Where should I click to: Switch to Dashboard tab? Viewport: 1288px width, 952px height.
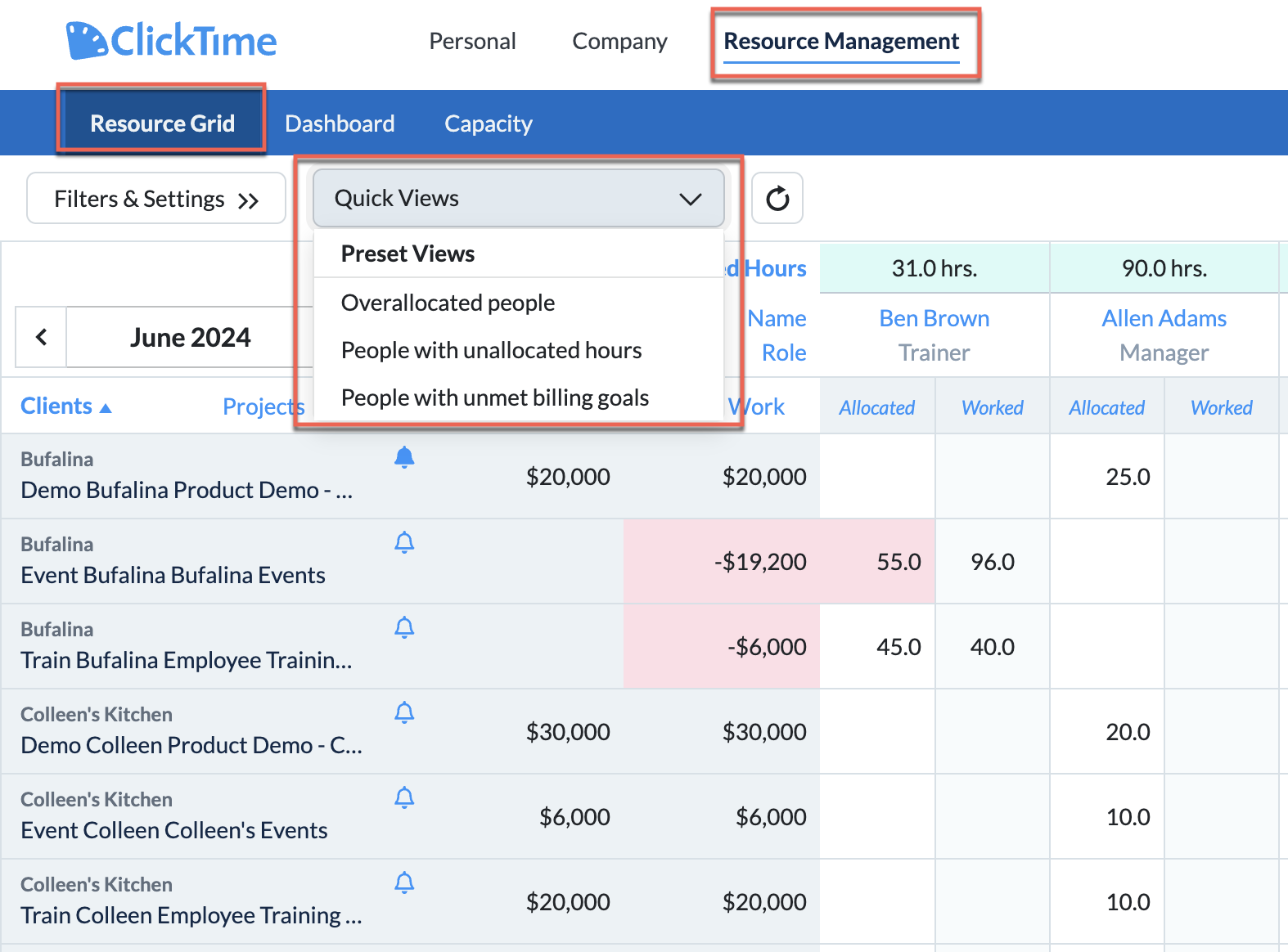[340, 123]
